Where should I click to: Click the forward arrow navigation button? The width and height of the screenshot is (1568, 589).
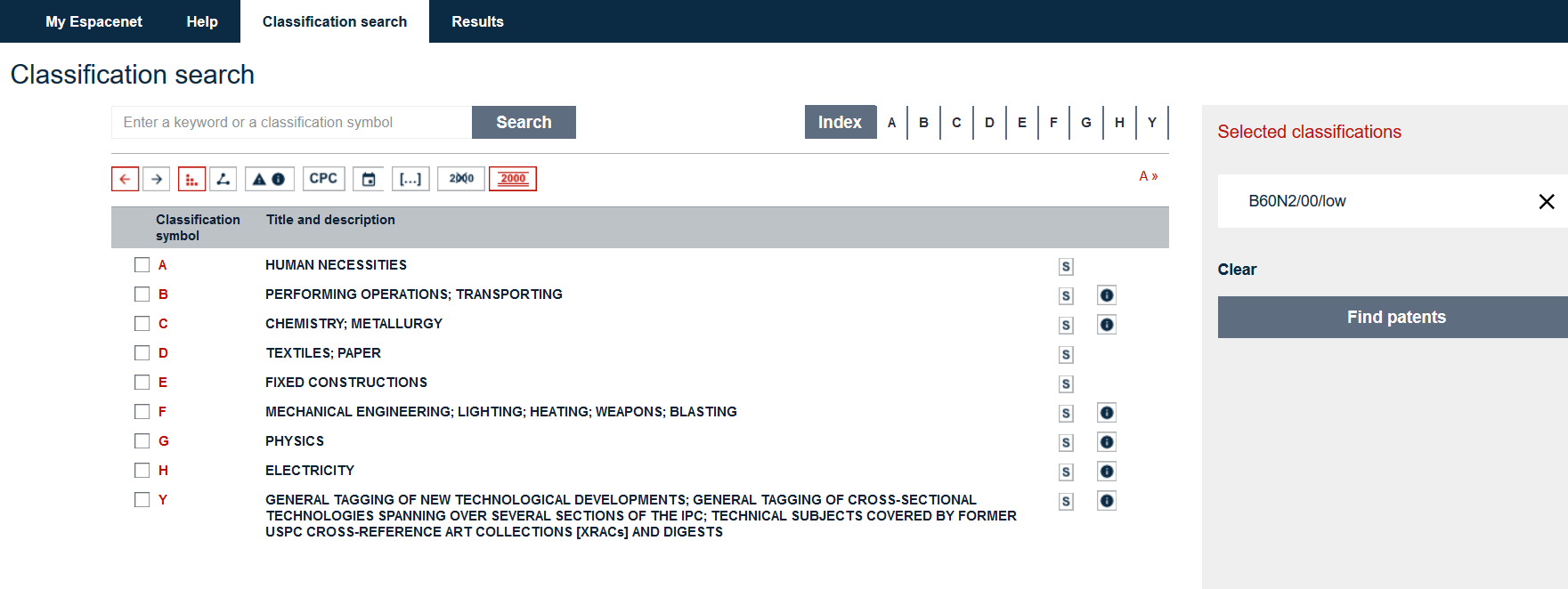[157, 179]
